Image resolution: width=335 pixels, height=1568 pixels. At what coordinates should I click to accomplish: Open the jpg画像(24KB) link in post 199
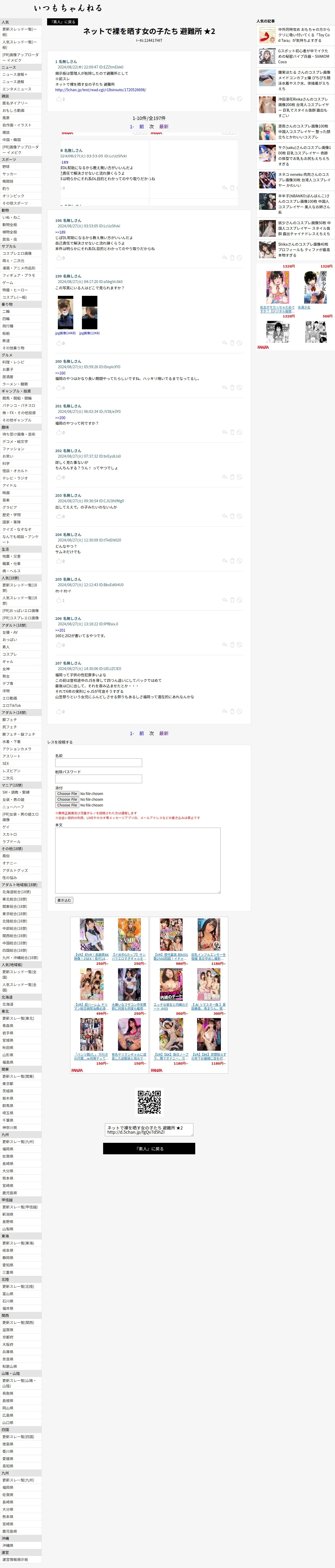[x=65, y=333]
